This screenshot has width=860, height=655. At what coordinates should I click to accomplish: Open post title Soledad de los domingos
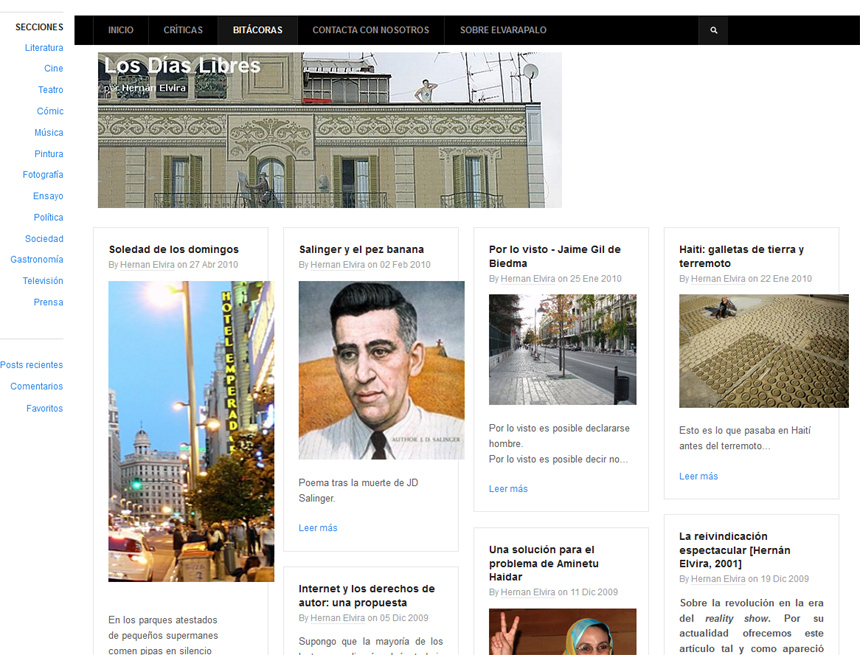[174, 249]
